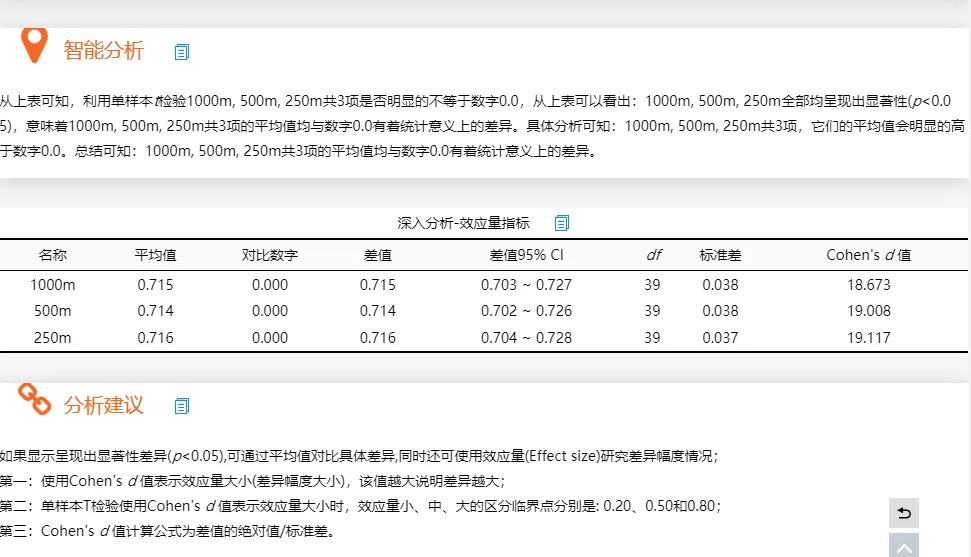Click the confidence interval 0.703 ~ 0.727
This screenshot has width=971, height=557.
coord(526,285)
